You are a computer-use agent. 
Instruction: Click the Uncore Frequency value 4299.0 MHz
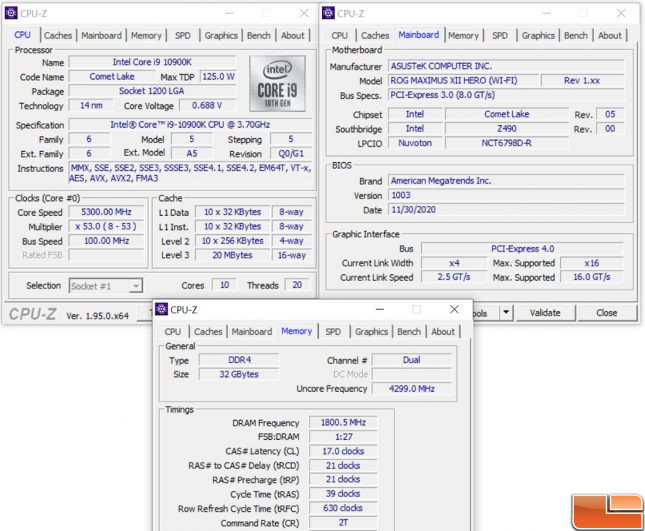click(412, 389)
